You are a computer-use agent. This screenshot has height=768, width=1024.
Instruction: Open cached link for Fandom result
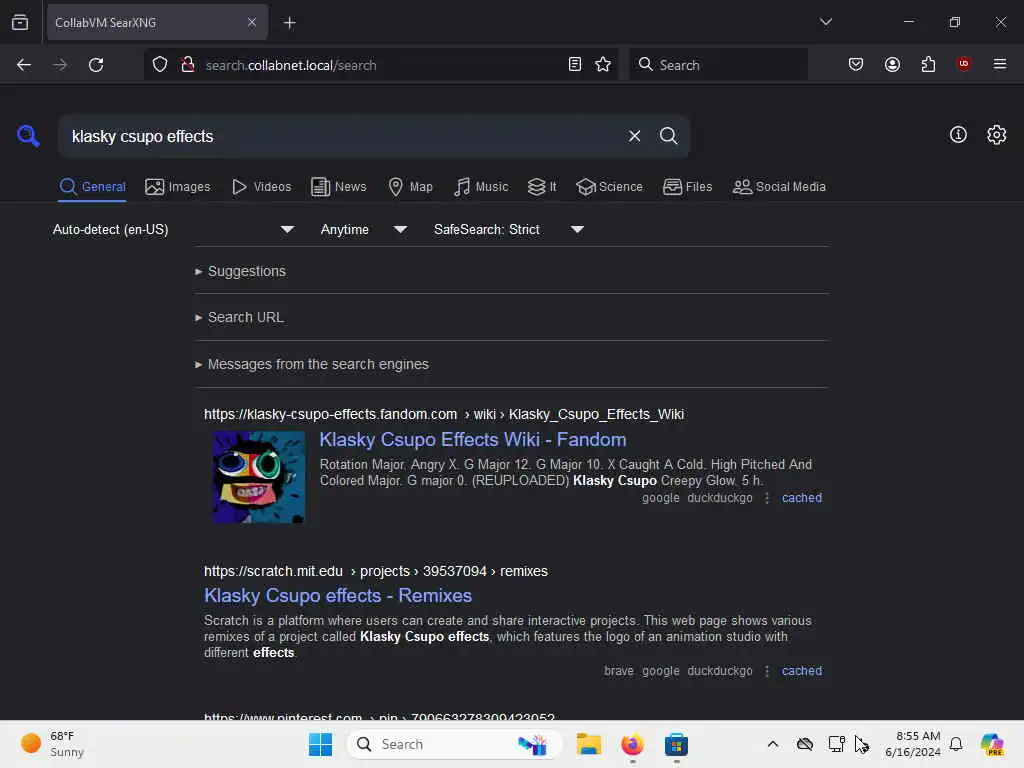pyautogui.click(x=801, y=498)
